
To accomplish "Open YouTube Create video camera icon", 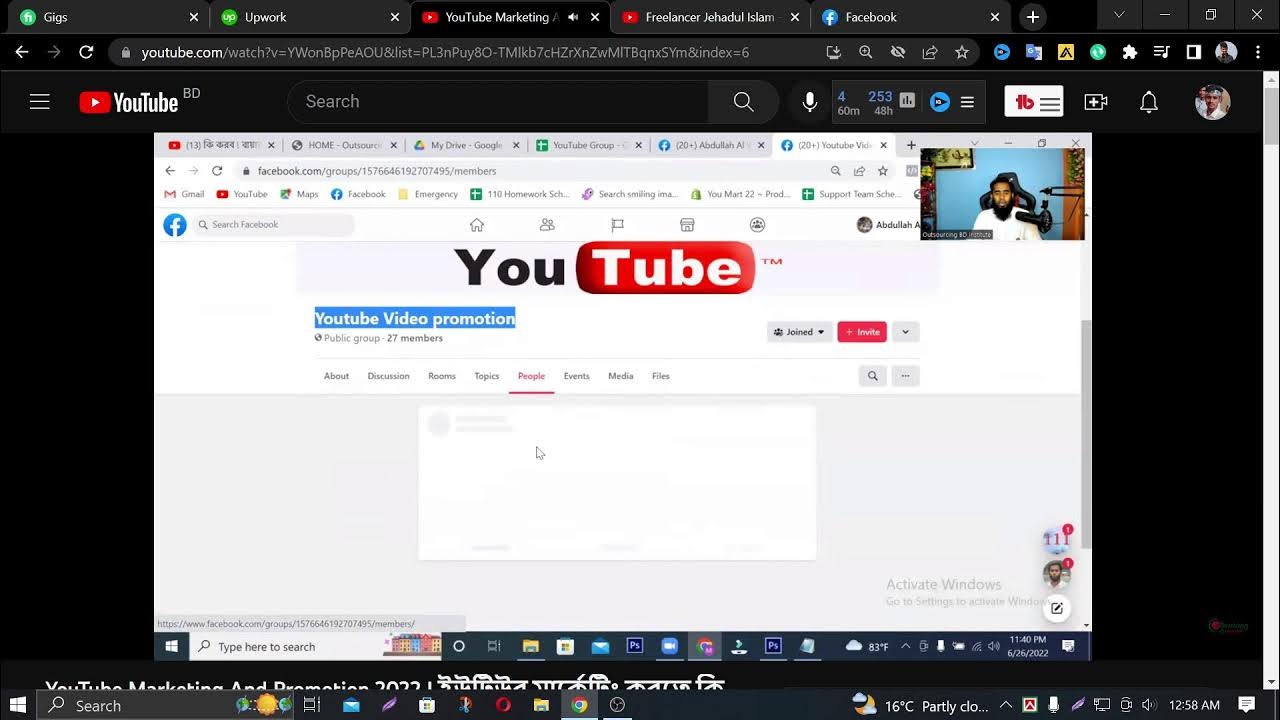I will [x=1096, y=102].
